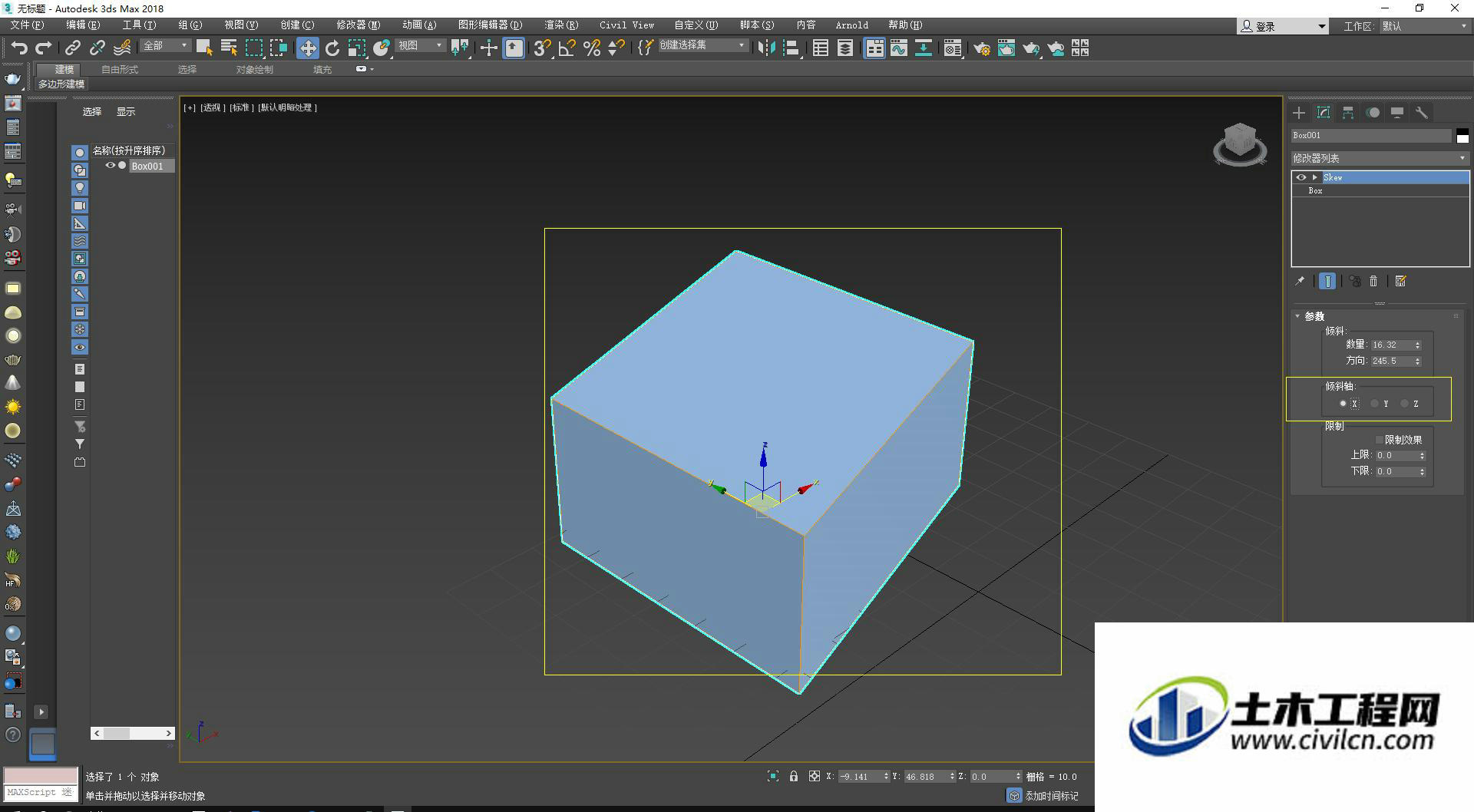Click 显示 in scene explorer

point(126,112)
